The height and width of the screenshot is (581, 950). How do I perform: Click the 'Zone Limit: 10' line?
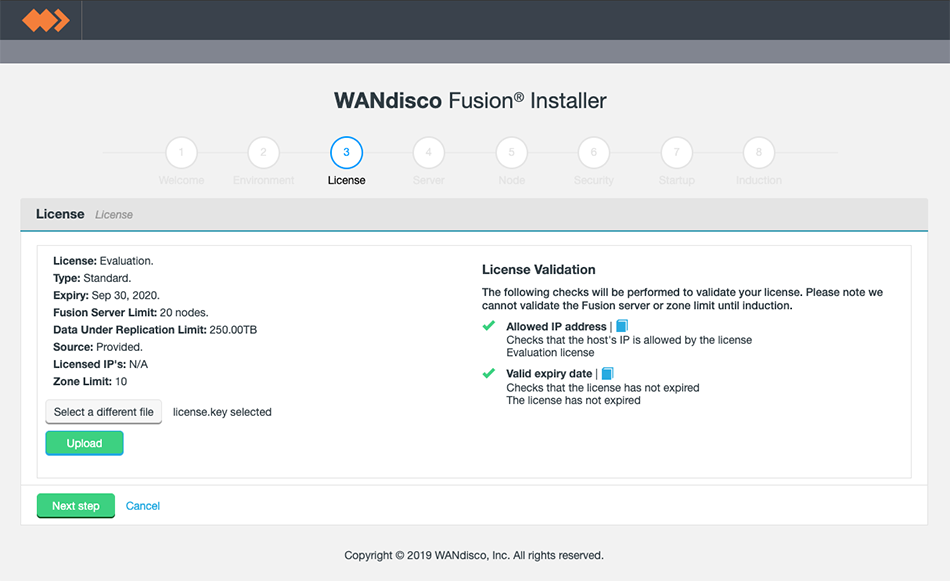pos(90,381)
